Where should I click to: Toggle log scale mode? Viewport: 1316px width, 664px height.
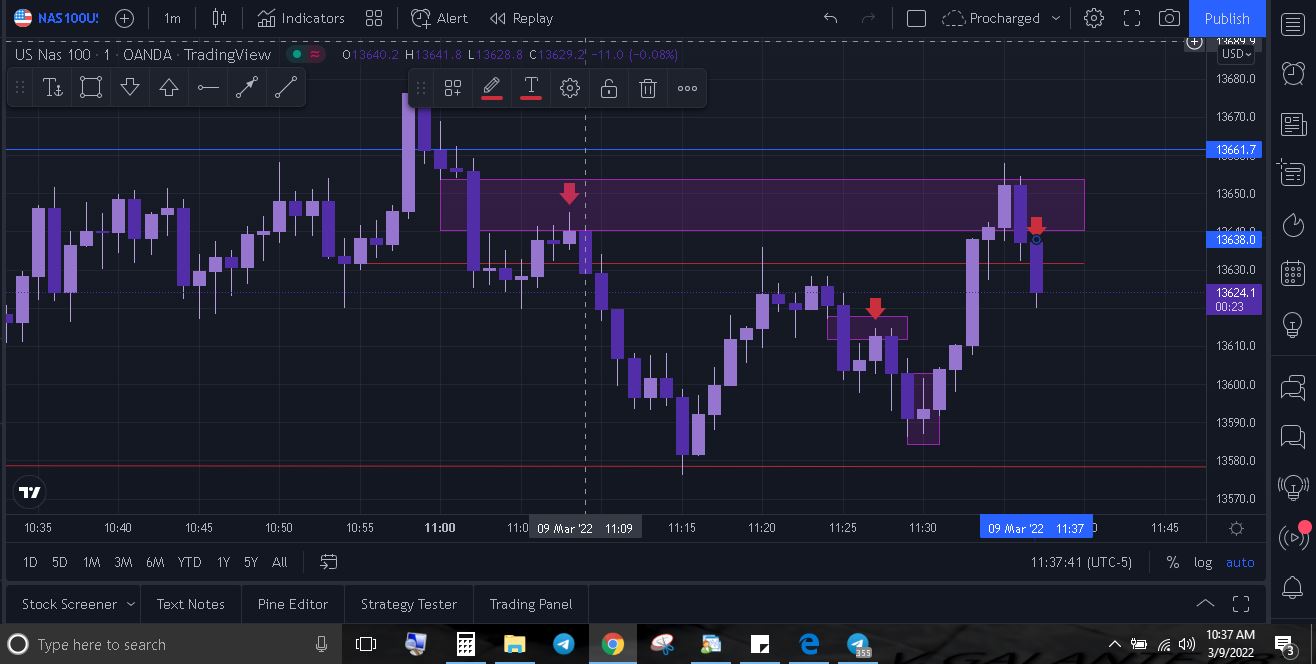(1203, 562)
